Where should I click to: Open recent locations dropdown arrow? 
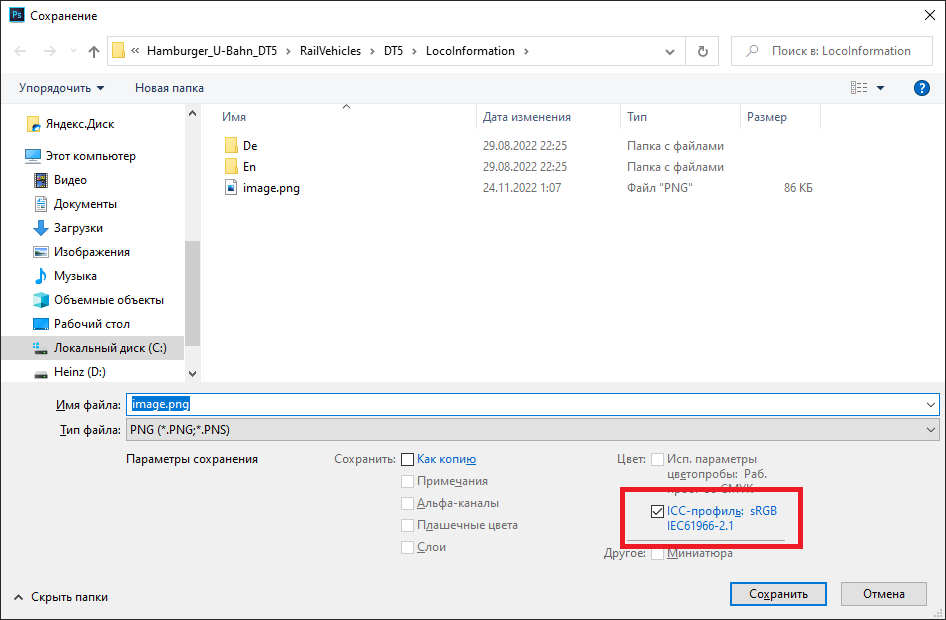(x=73, y=51)
